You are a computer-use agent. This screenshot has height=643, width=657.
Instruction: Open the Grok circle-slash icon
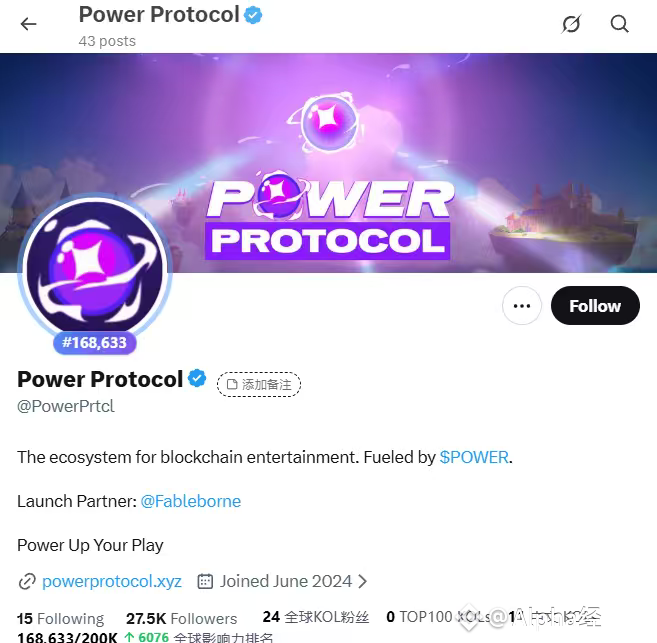tap(571, 24)
